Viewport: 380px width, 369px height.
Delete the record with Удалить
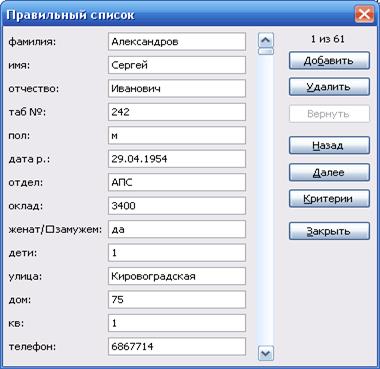(329, 87)
